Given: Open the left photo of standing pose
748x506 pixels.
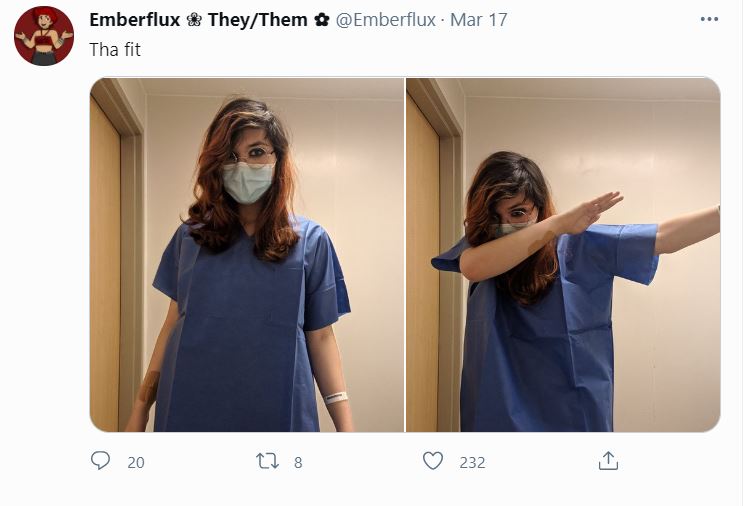Looking at the screenshot, I should 247,255.
